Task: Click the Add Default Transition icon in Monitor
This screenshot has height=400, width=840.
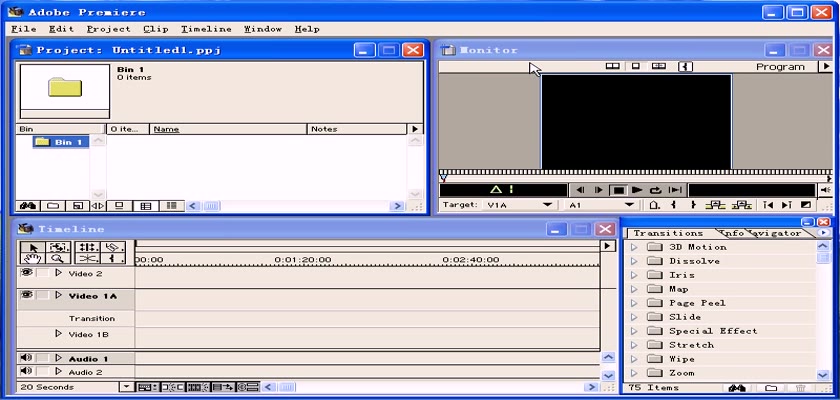Action: (806, 205)
